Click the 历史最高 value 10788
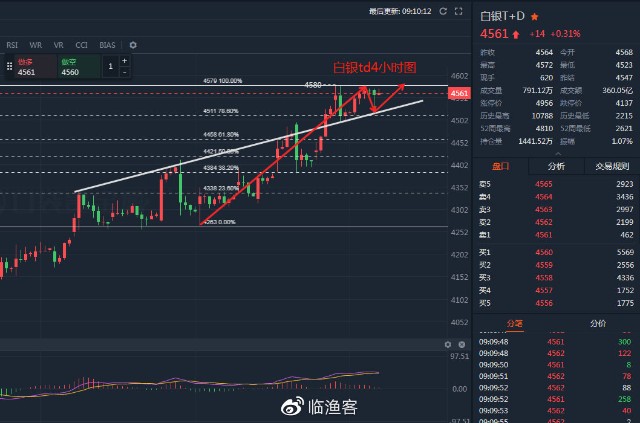This screenshot has width=640, height=423. 542,116
